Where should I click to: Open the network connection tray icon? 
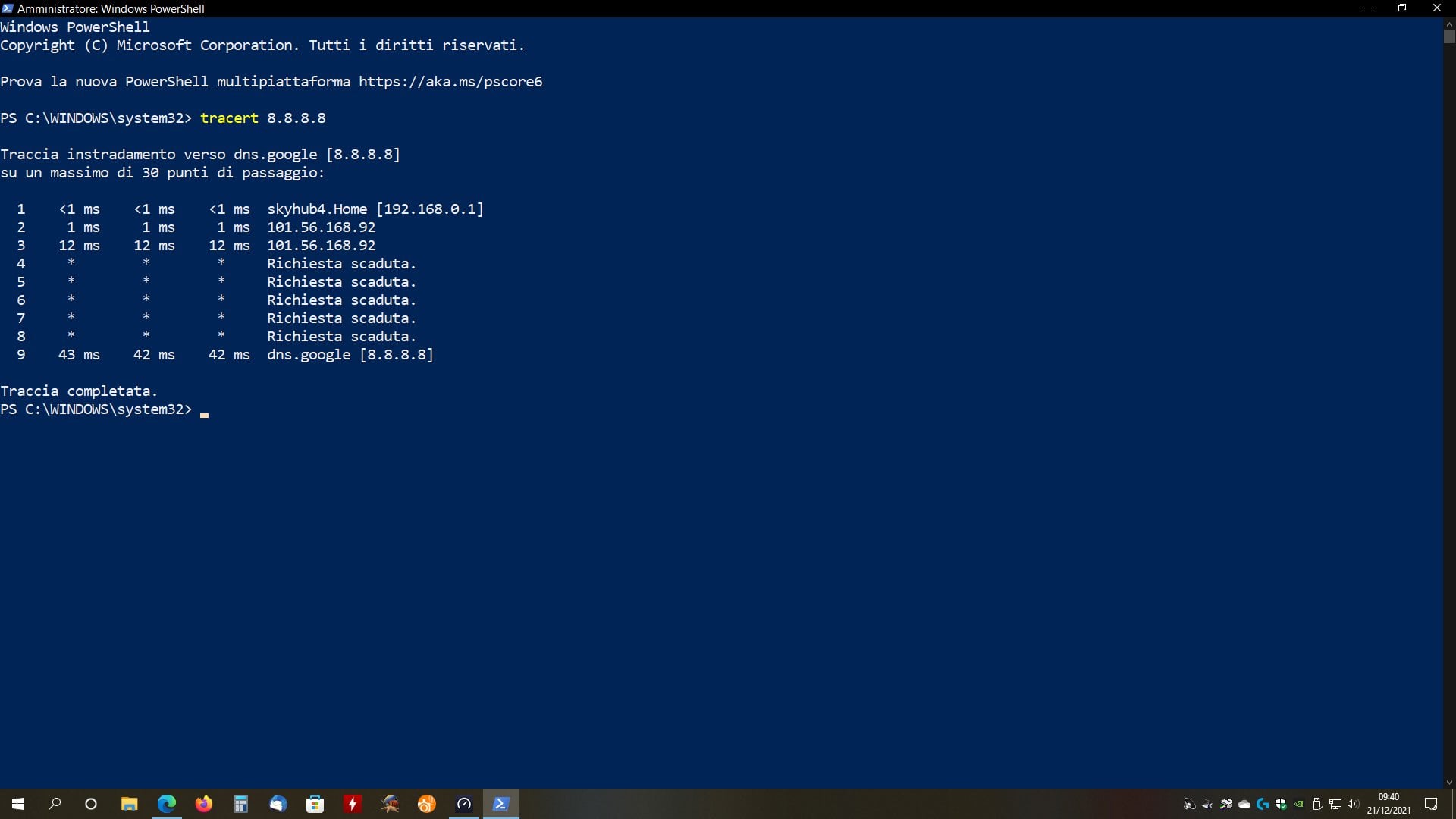click(1335, 804)
